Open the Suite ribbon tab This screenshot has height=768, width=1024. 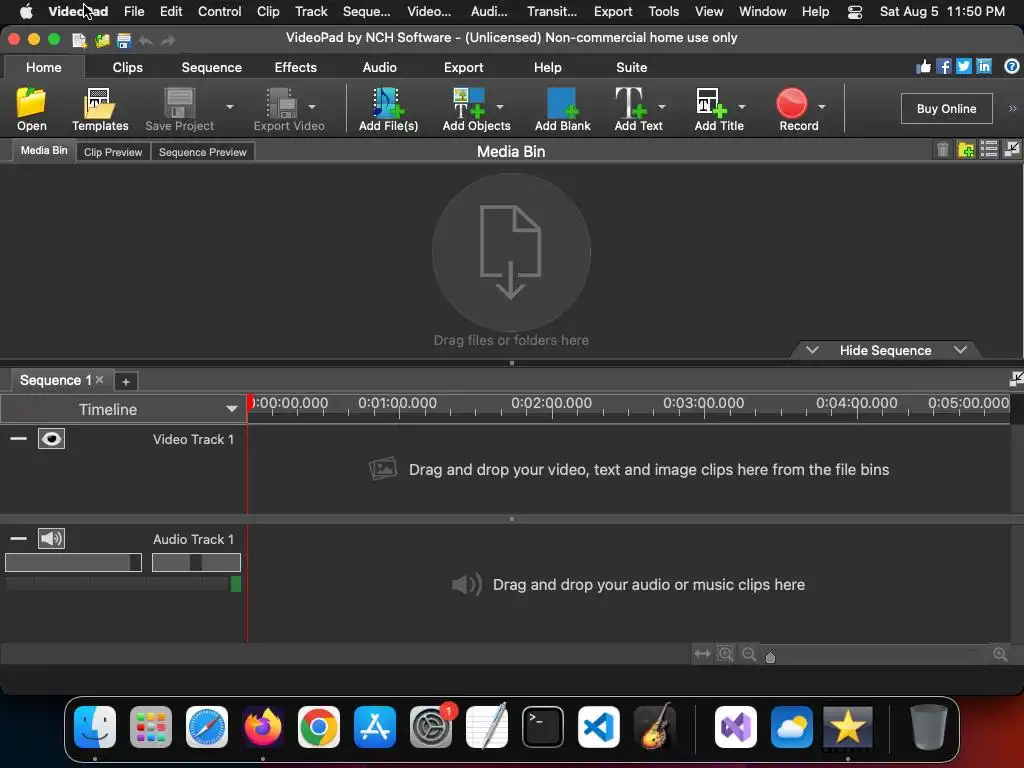pyautogui.click(x=632, y=67)
